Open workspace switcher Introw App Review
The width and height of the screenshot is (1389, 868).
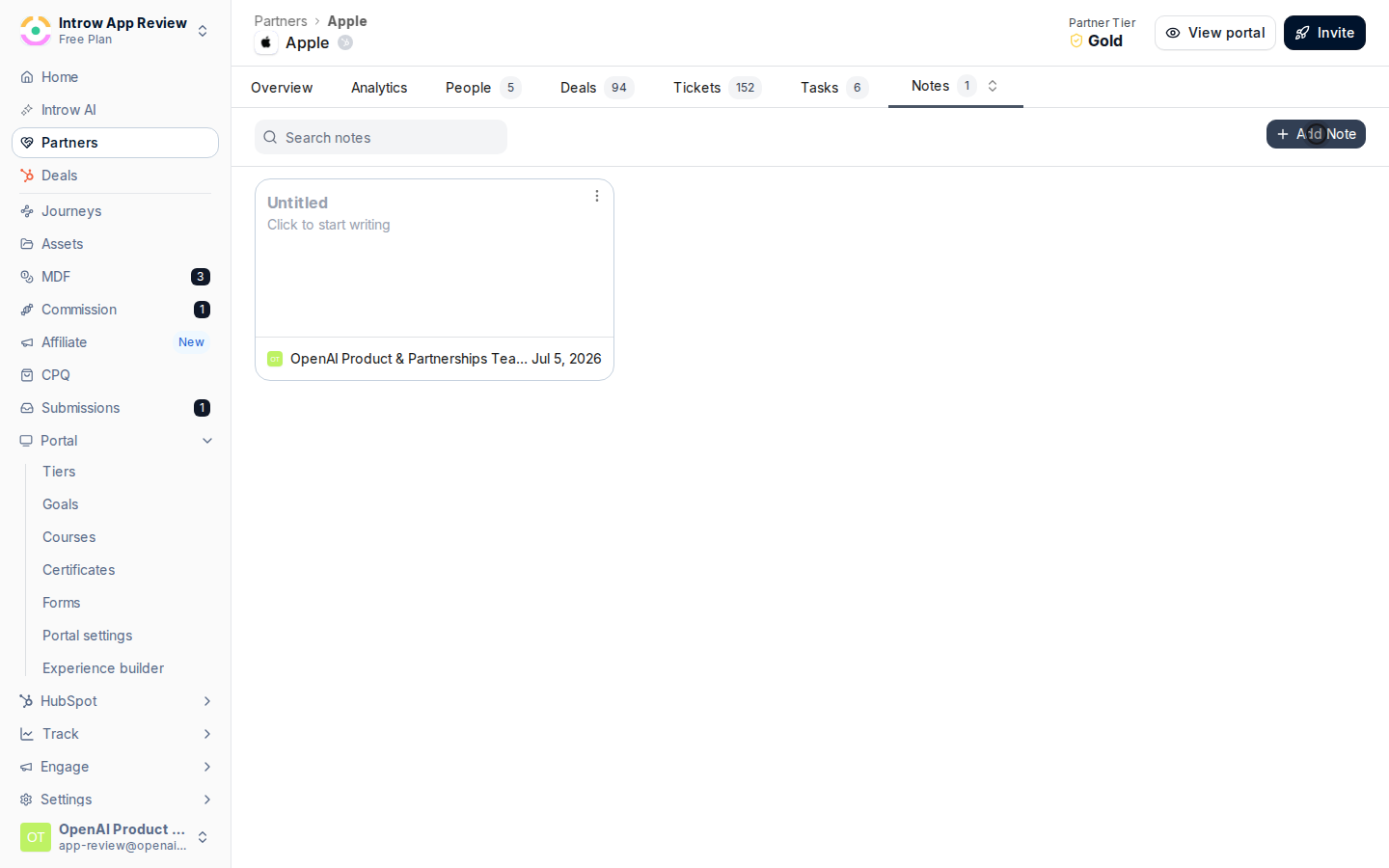coord(116,31)
